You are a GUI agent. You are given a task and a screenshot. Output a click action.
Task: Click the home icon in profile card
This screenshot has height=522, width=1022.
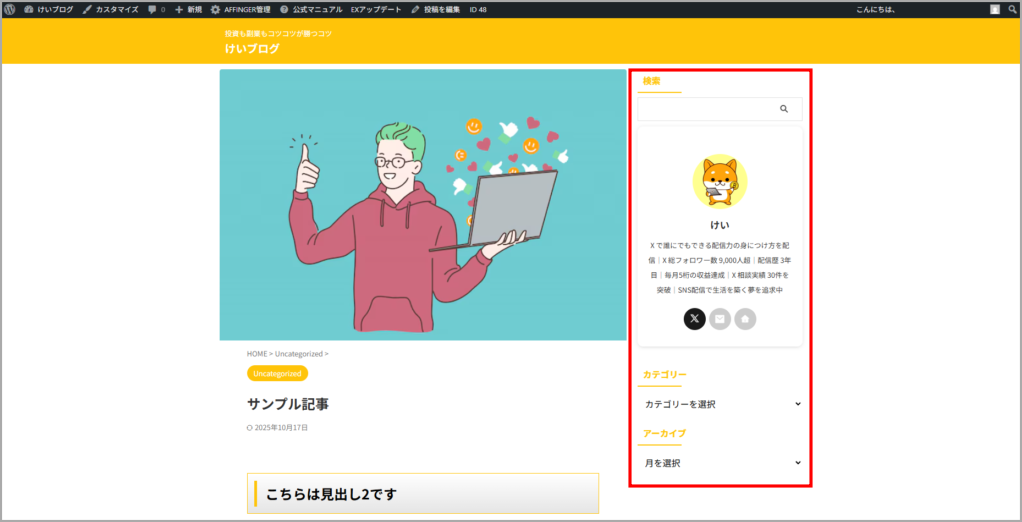[x=745, y=319]
